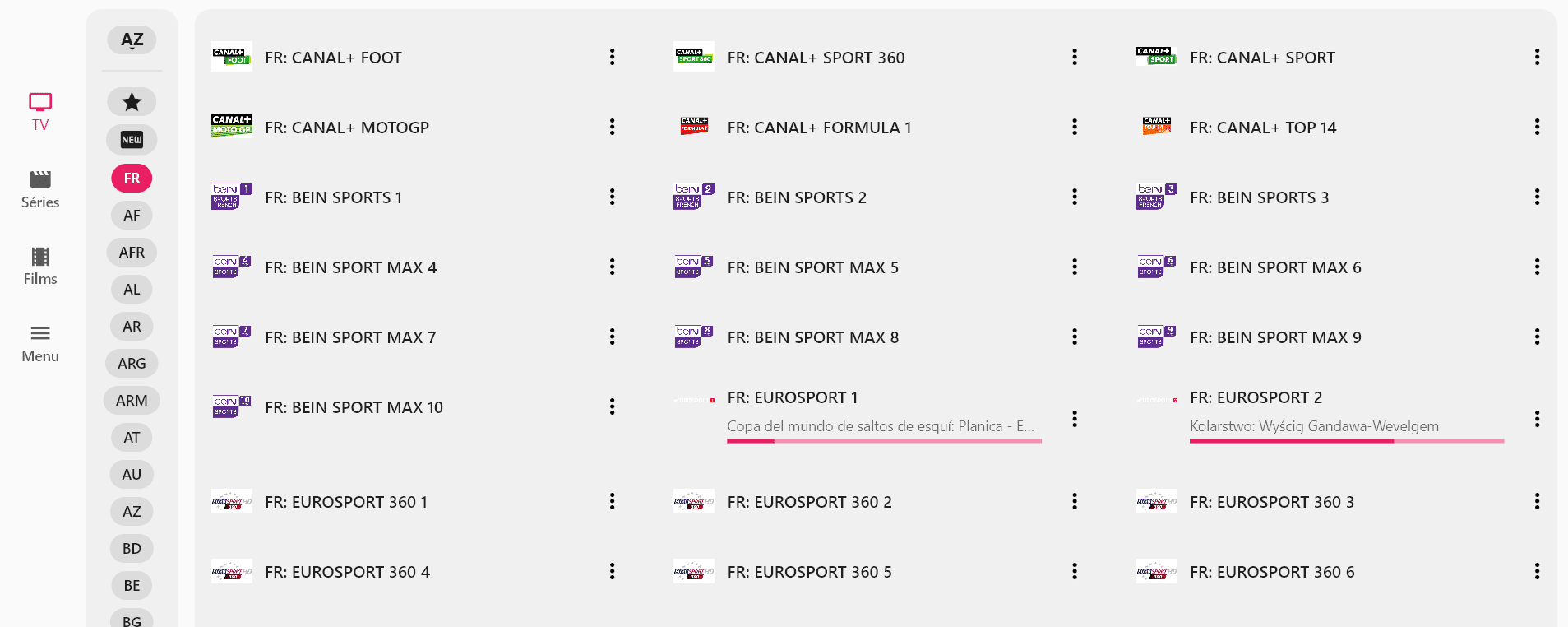This screenshot has height=627, width=1568.
Task: Select the FR country filter
Action: [132, 179]
